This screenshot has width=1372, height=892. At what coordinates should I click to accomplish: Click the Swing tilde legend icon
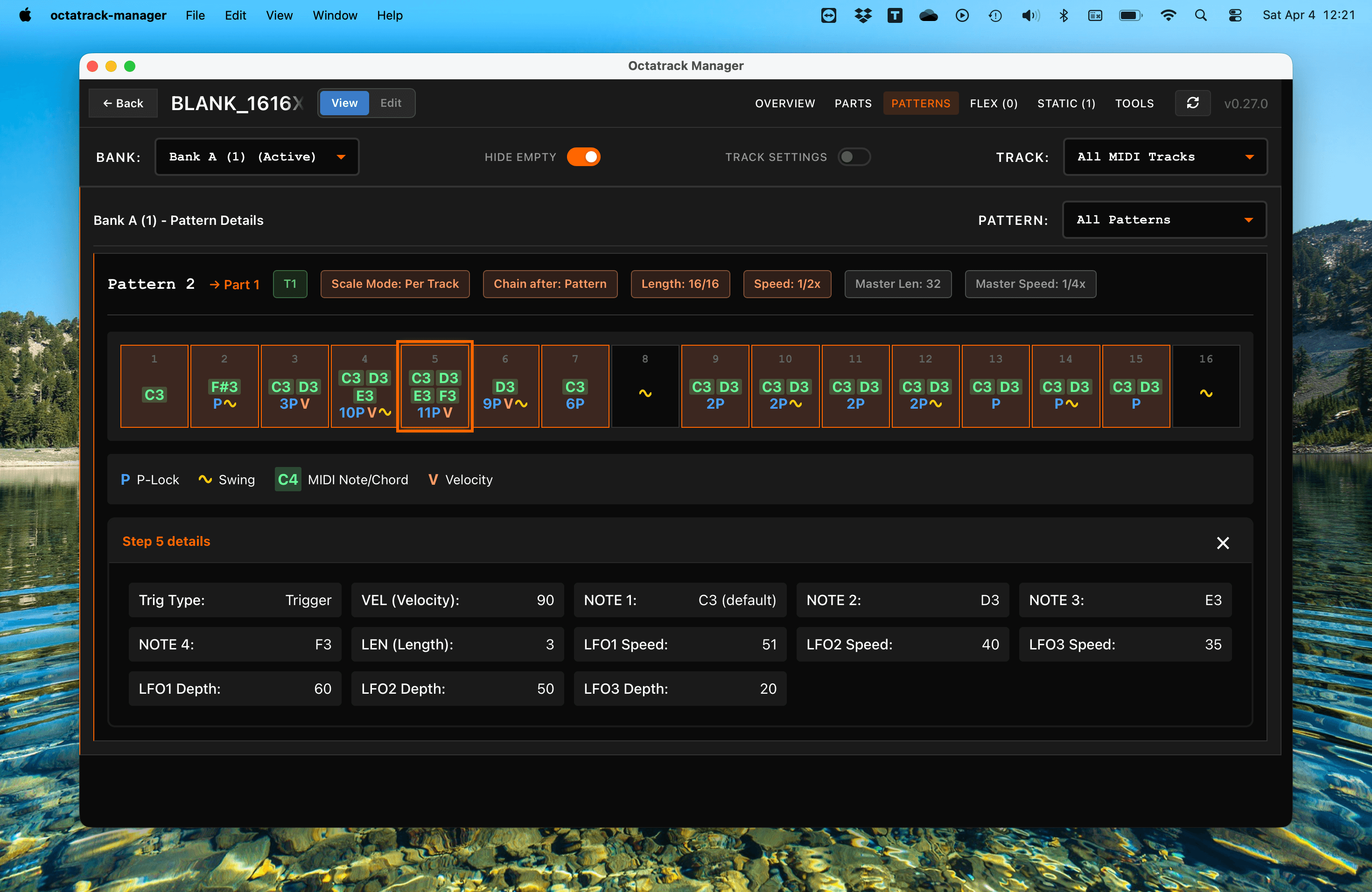coord(206,479)
